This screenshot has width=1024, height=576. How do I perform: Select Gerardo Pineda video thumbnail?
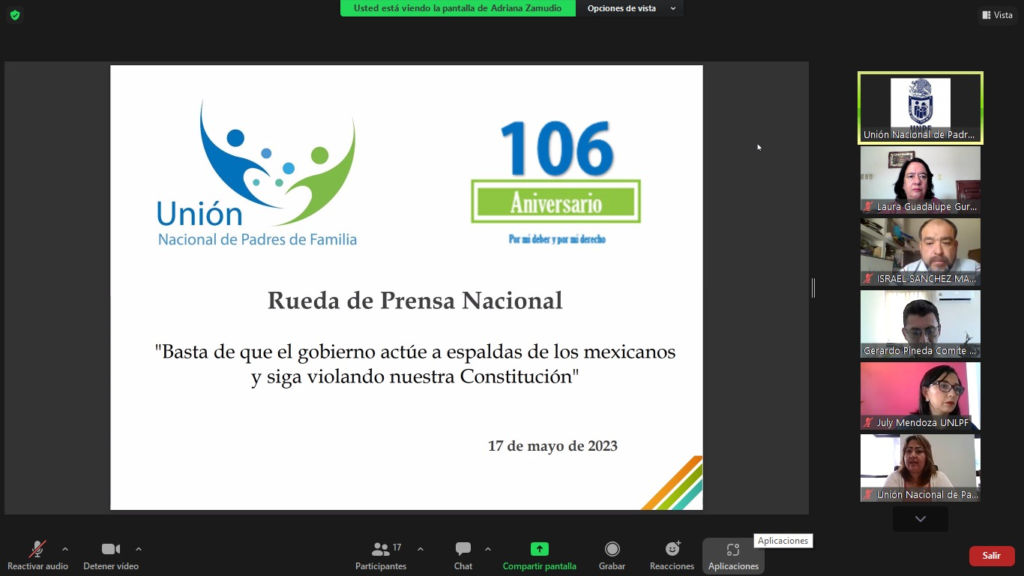tap(920, 324)
